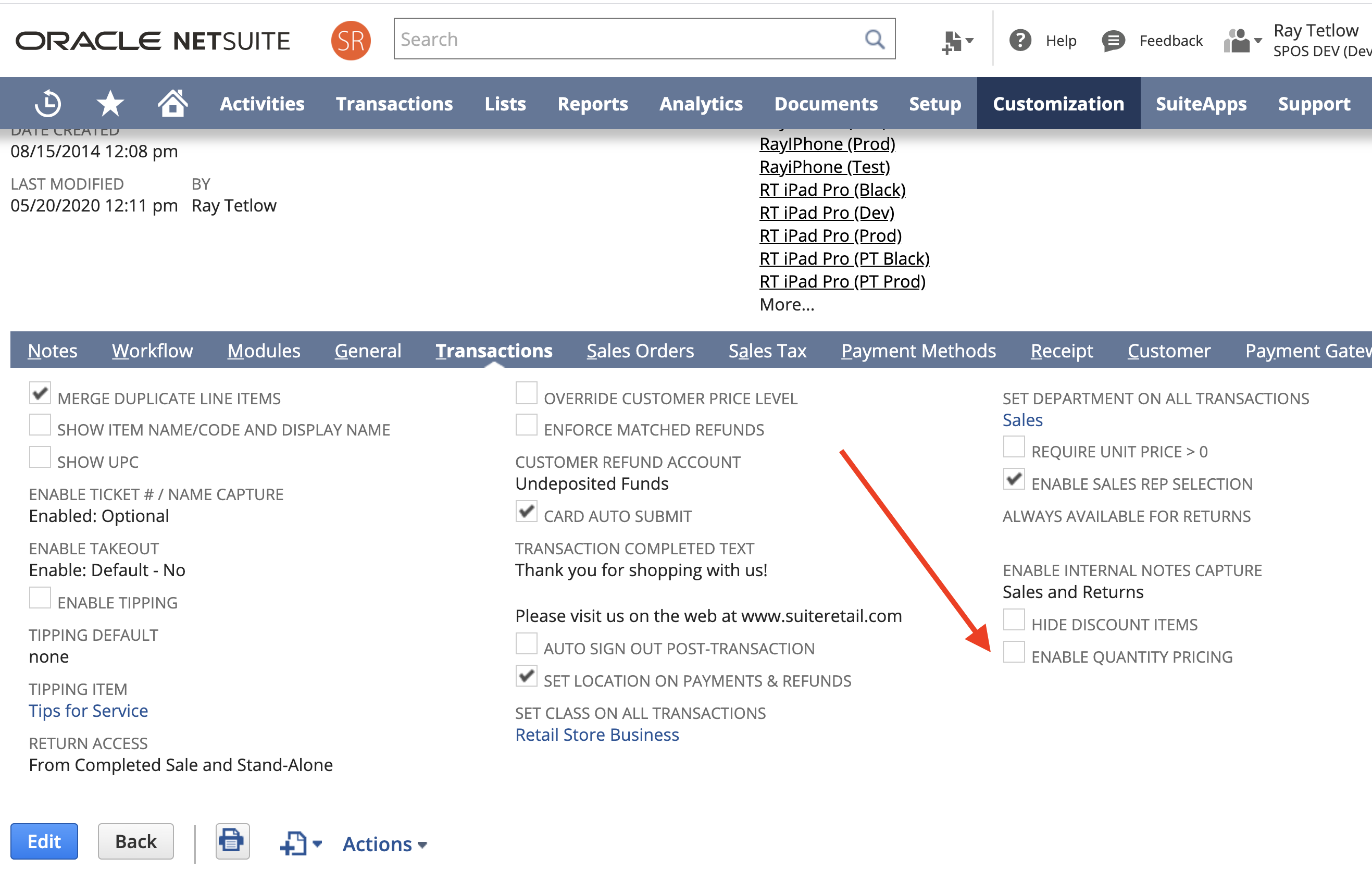The width and height of the screenshot is (1372, 870).
Task: Toggle Merge Duplicate Line Items checkbox
Action: [x=40, y=393]
